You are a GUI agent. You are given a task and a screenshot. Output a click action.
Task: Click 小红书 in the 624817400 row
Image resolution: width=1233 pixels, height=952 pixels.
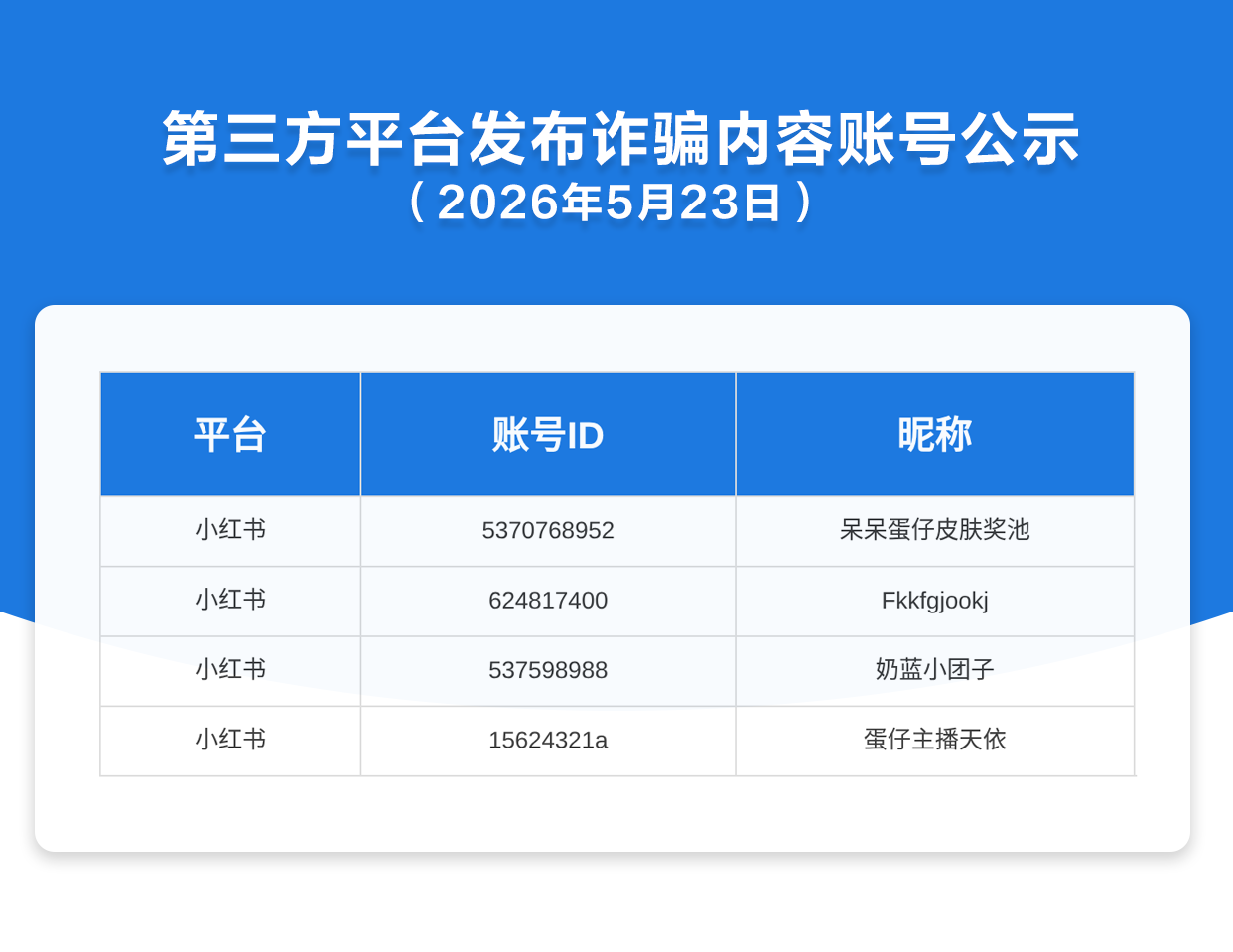pos(230,601)
